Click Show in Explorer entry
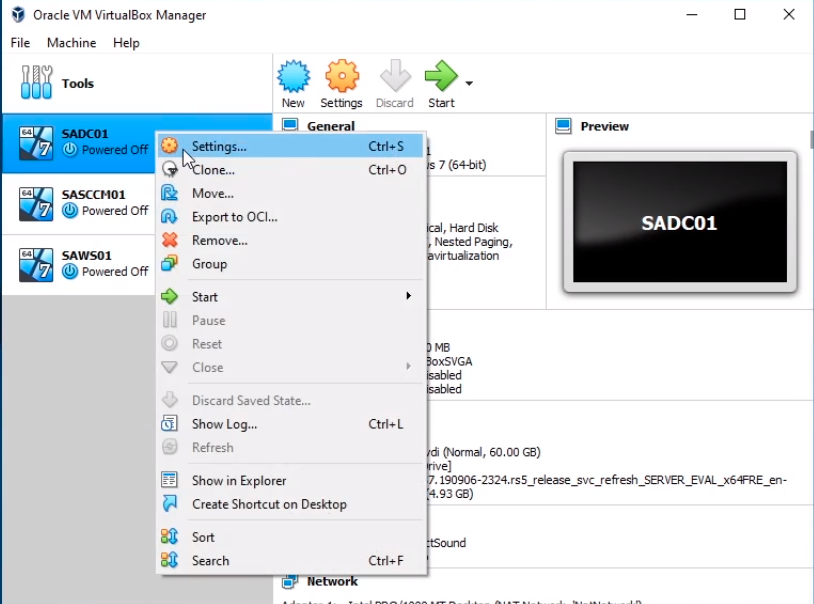Viewport: 814px width, 604px height. (239, 481)
